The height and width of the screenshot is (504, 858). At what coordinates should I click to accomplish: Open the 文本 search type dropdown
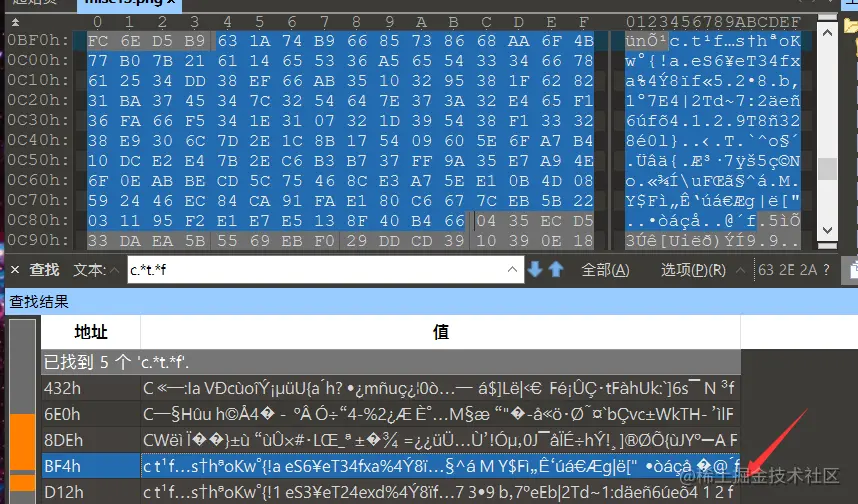(114, 270)
